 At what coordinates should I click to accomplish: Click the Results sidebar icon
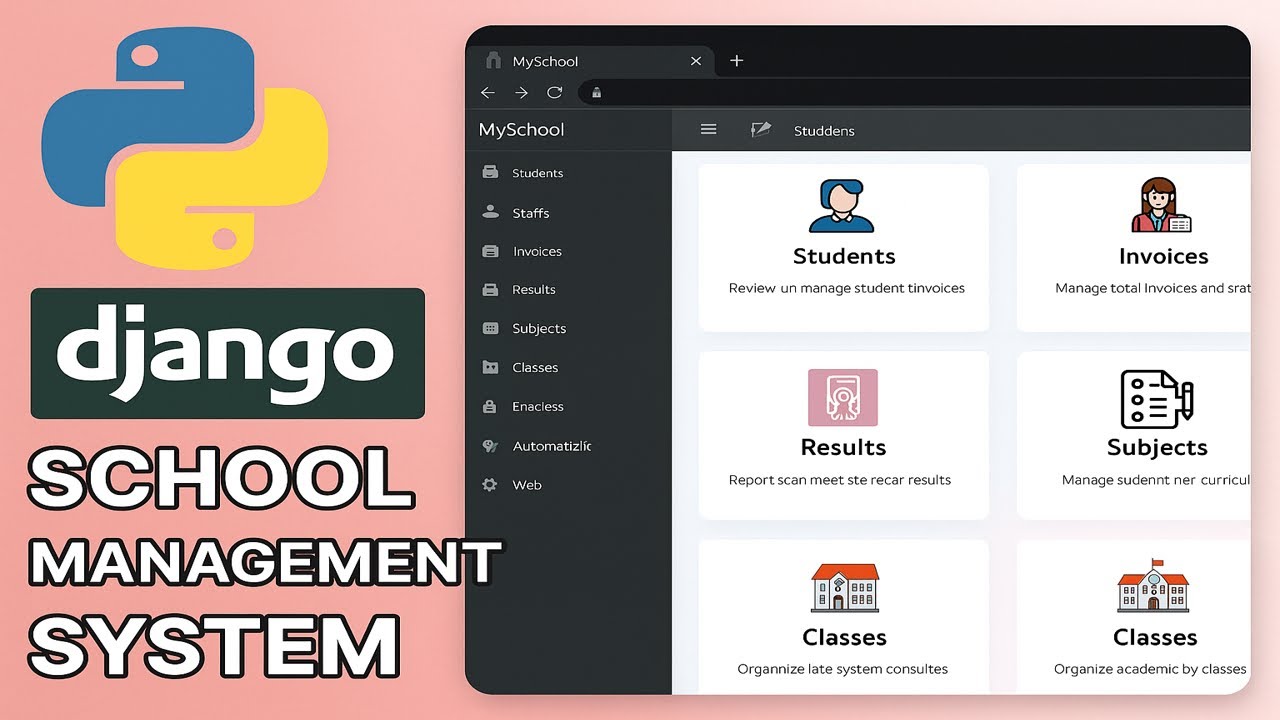point(490,290)
